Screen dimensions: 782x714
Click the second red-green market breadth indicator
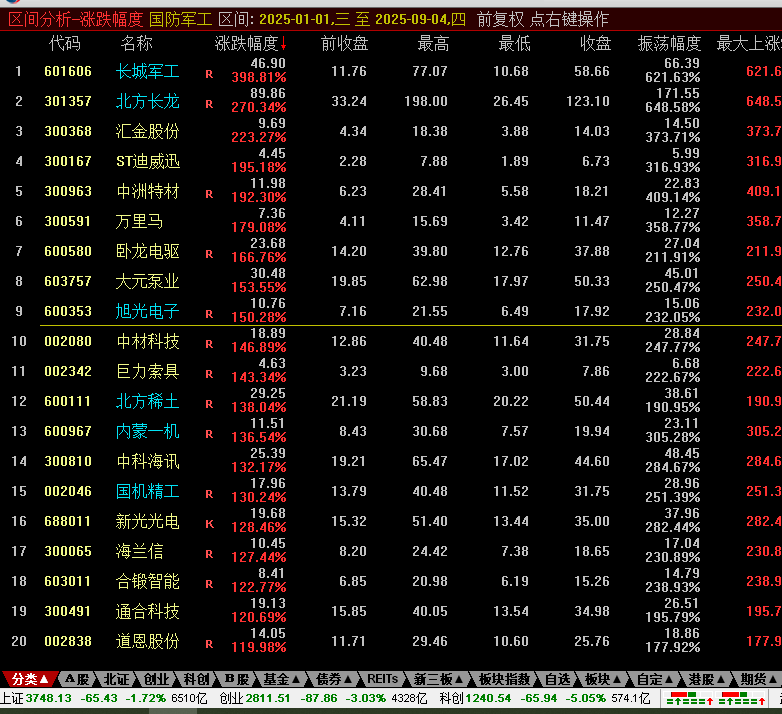(x=742, y=698)
